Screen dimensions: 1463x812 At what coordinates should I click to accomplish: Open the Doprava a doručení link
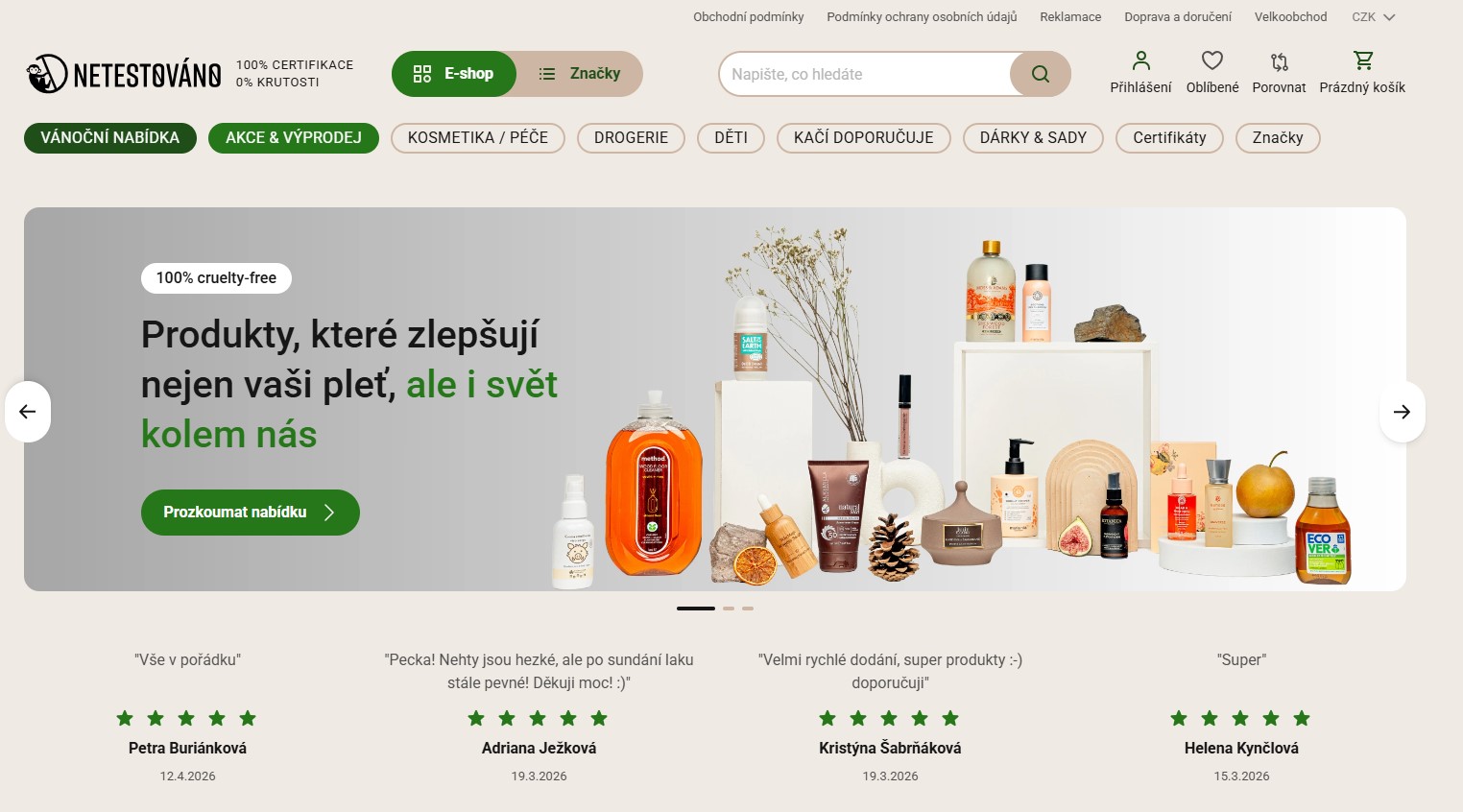tap(1178, 17)
